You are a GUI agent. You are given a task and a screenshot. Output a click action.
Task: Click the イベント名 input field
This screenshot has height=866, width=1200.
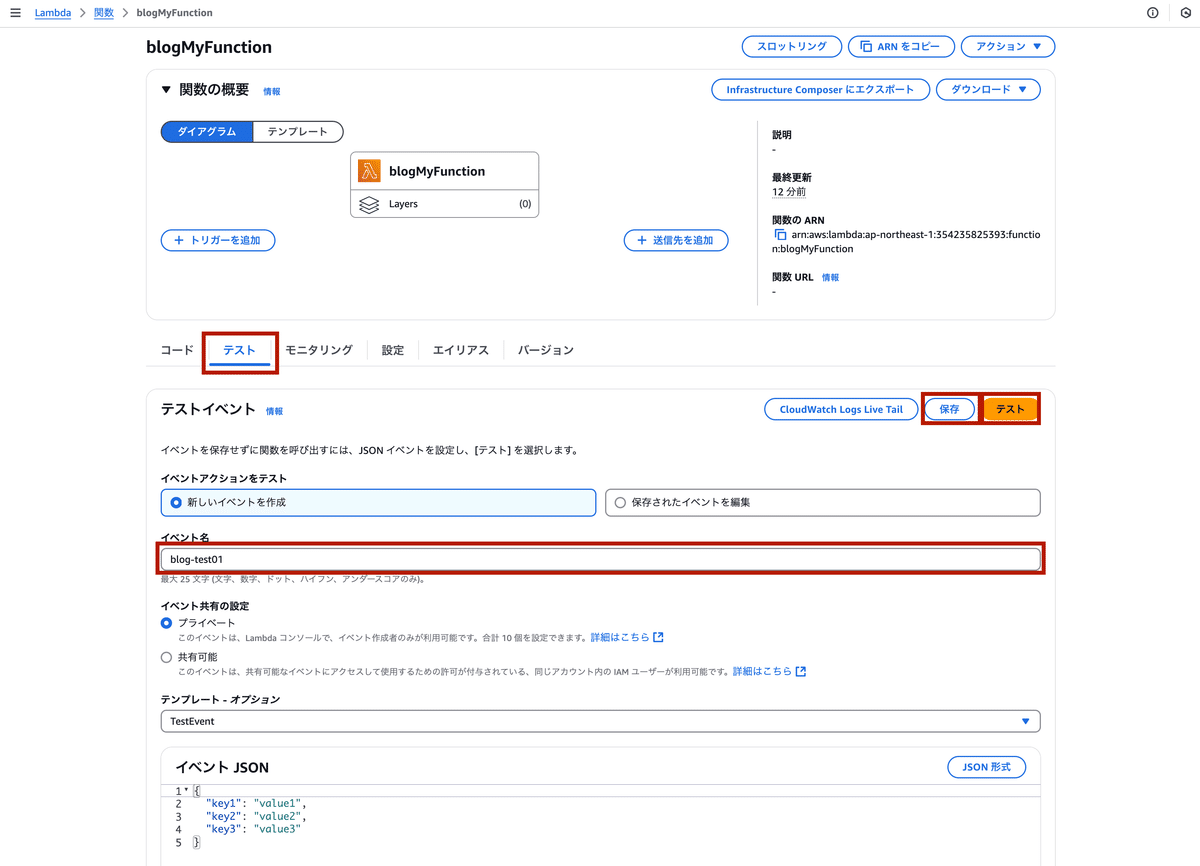pyautogui.click(x=600, y=559)
